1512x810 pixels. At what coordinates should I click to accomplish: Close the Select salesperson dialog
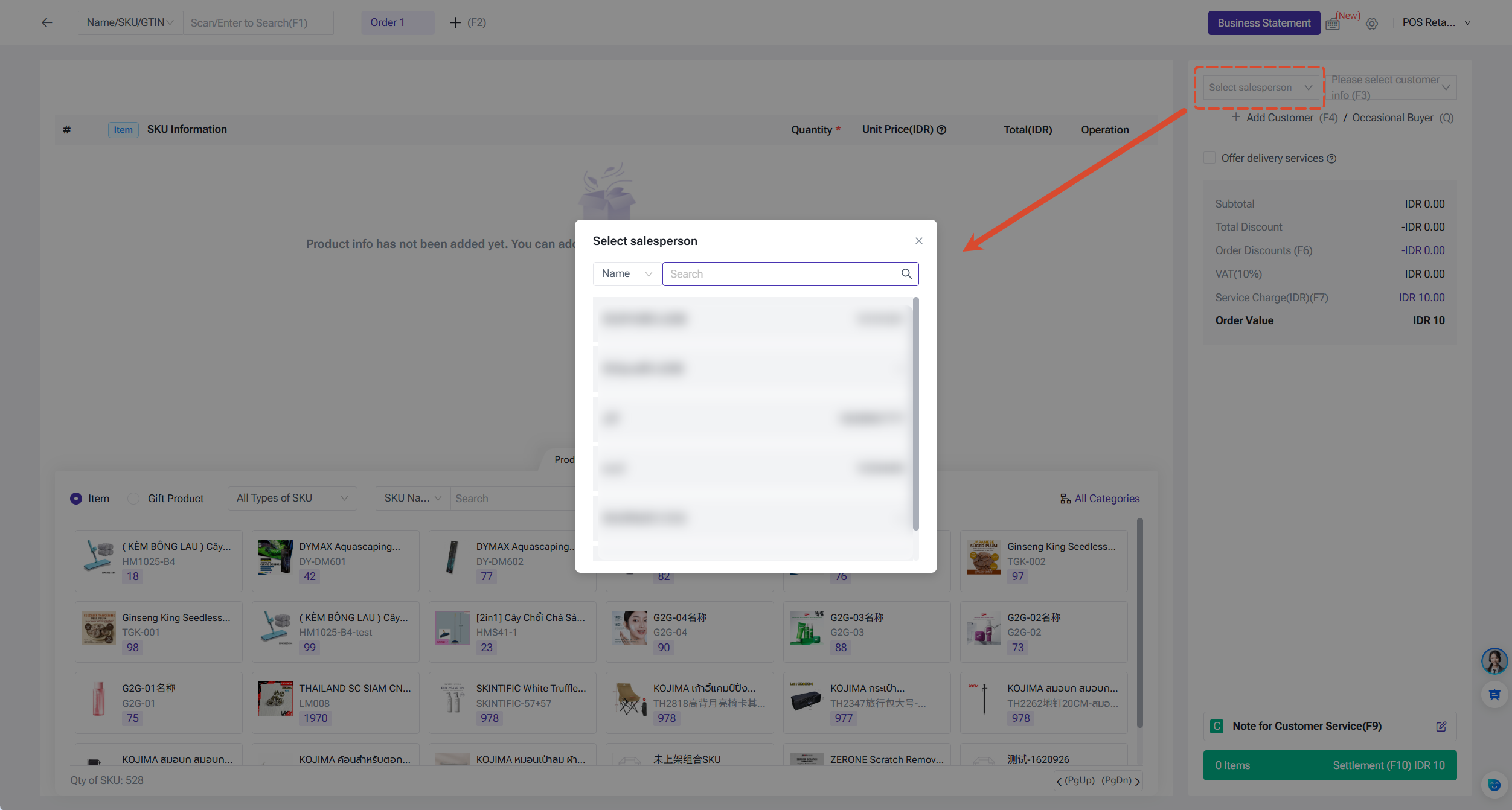(x=918, y=241)
